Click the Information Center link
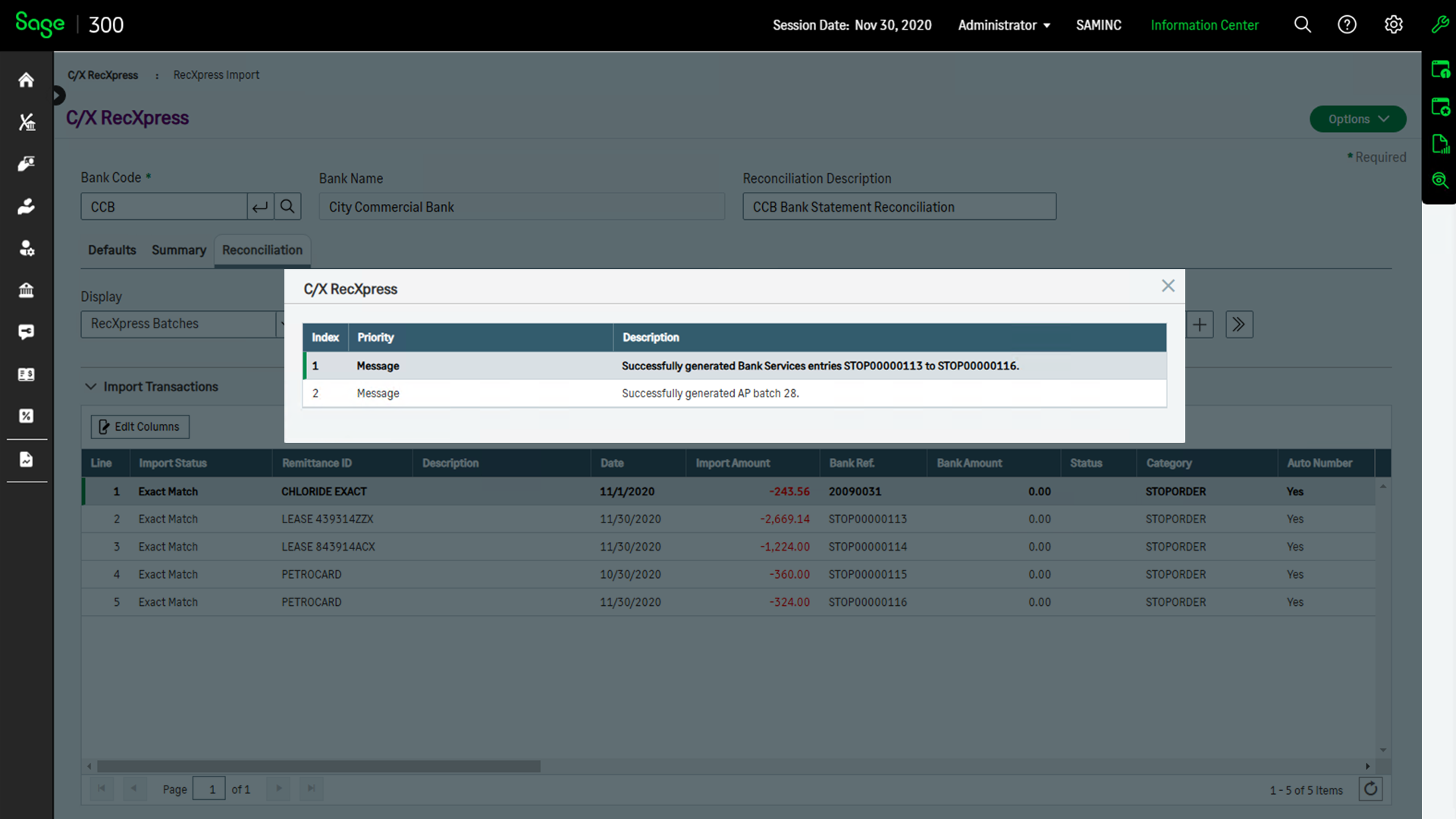This screenshot has width=1456, height=819. click(1204, 24)
